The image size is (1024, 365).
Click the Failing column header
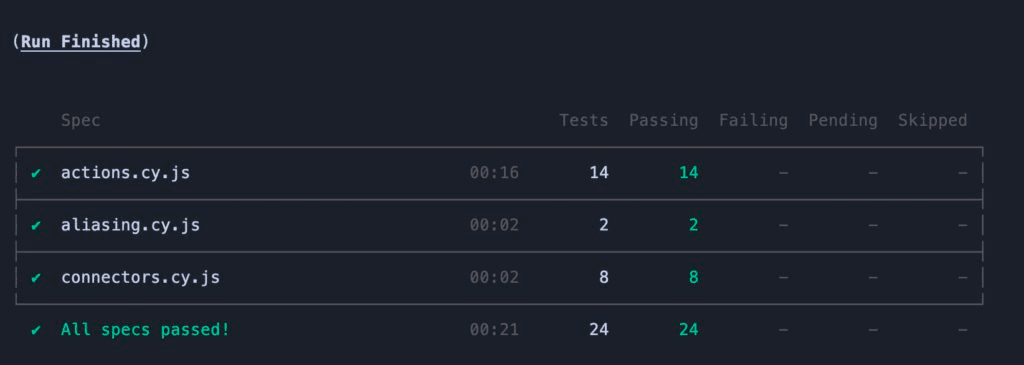pos(754,121)
